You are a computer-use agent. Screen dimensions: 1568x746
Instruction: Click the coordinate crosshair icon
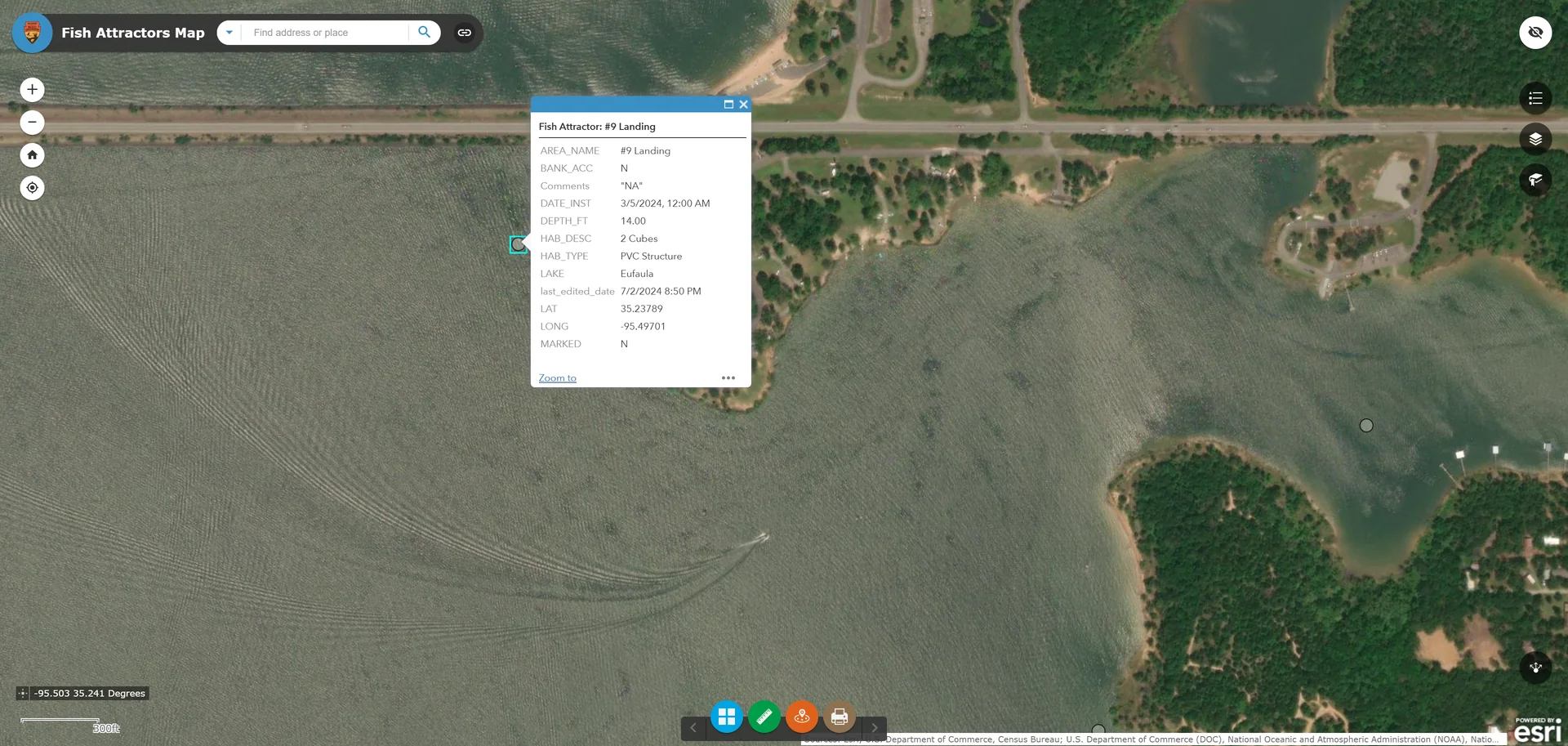click(23, 693)
